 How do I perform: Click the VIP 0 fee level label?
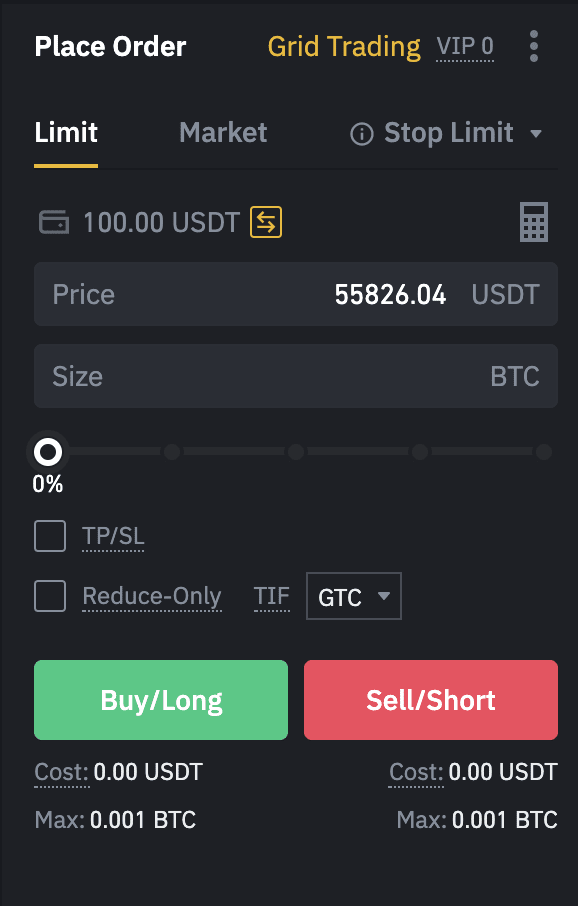point(465,46)
